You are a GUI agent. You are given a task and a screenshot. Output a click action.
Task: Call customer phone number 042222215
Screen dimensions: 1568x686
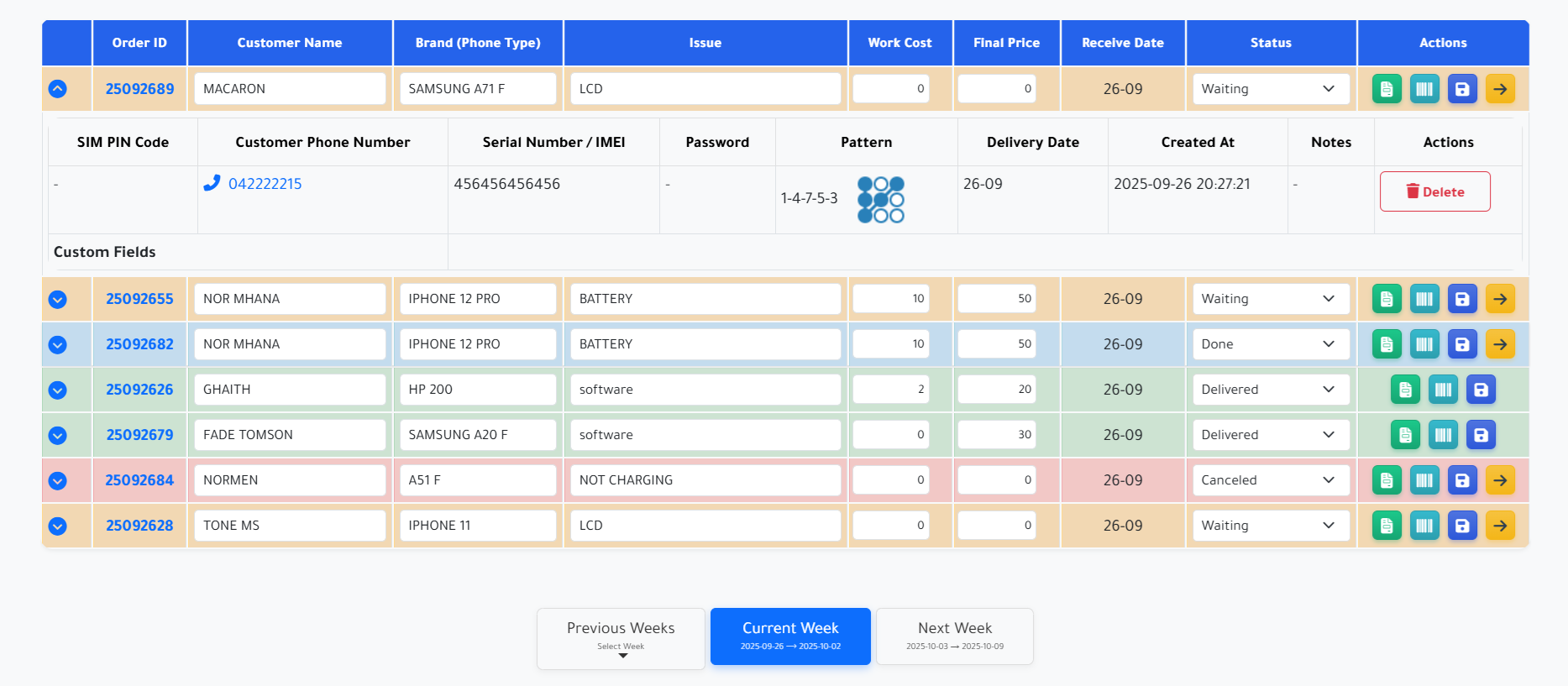(x=265, y=184)
